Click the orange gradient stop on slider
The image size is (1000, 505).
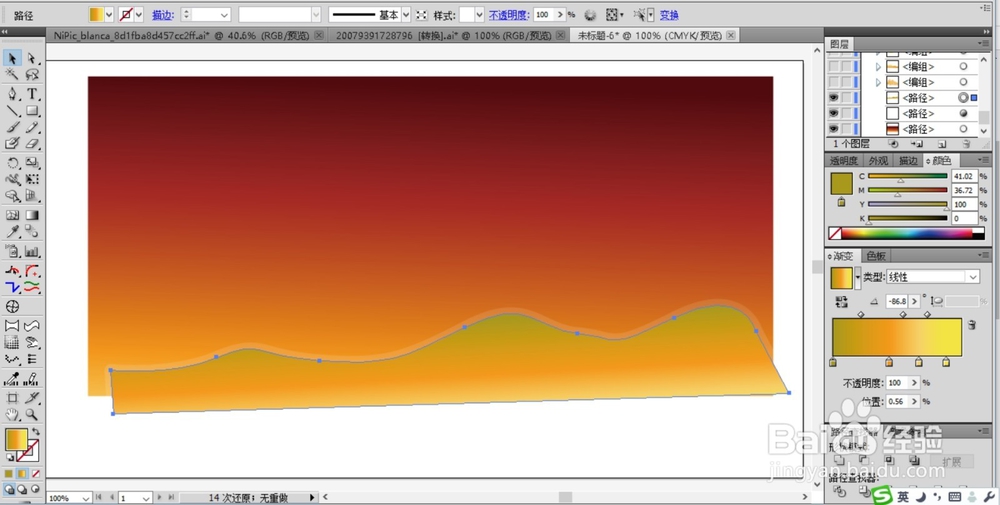coord(889,362)
